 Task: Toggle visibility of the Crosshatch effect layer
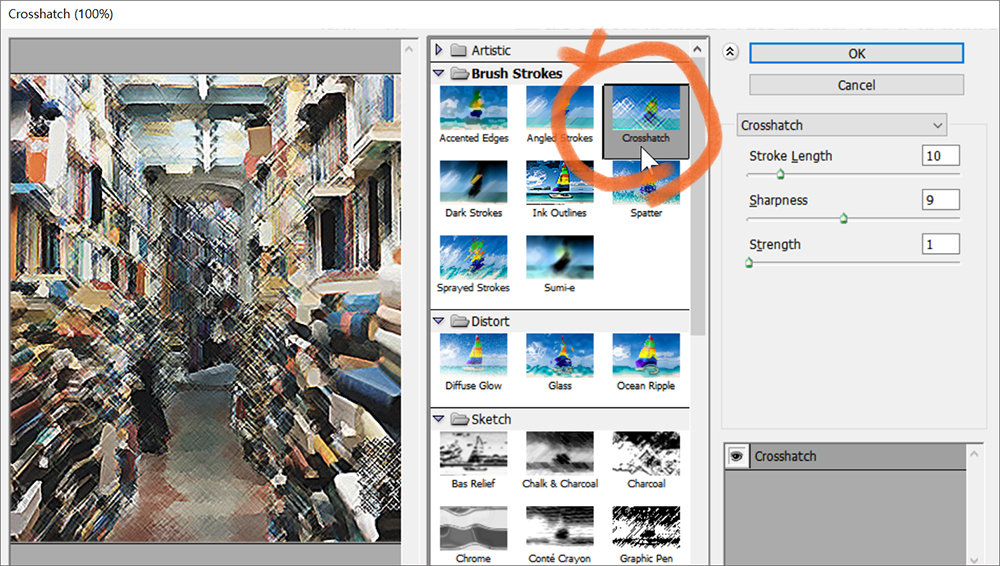(x=737, y=456)
